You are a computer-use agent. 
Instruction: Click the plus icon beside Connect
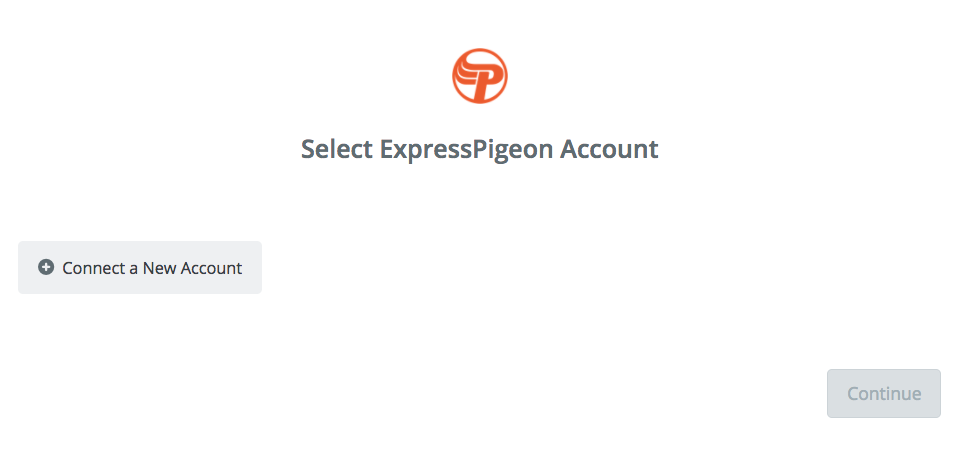pos(46,267)
